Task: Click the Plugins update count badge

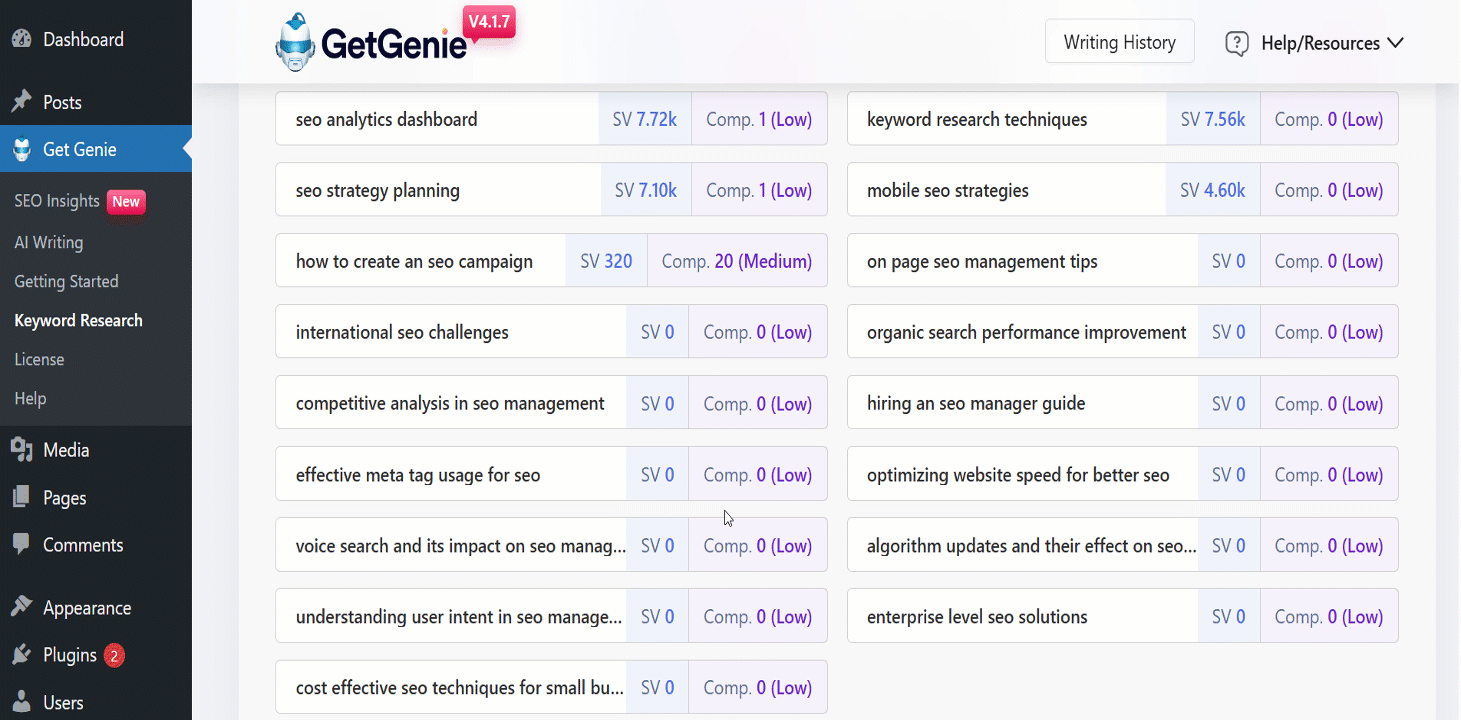Action: pos(114,656)
